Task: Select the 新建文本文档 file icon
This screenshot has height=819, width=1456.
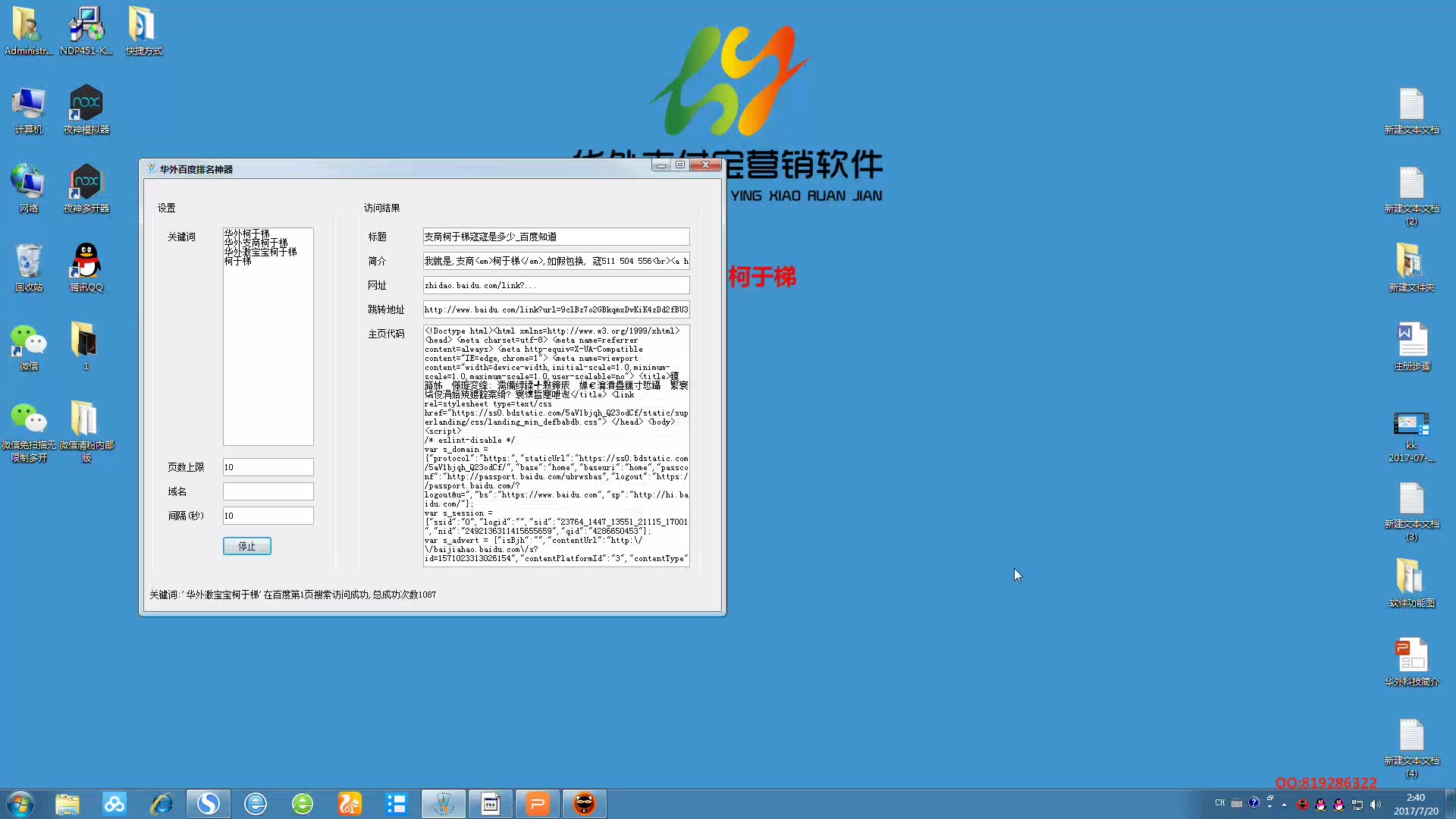Action: click(x=1411, y=111)
